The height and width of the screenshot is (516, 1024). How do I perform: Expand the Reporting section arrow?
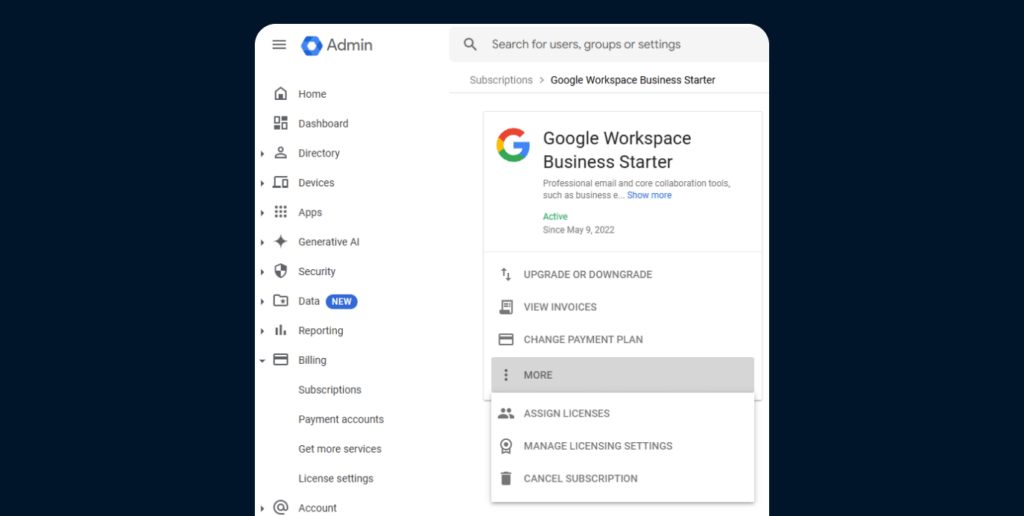263,331
